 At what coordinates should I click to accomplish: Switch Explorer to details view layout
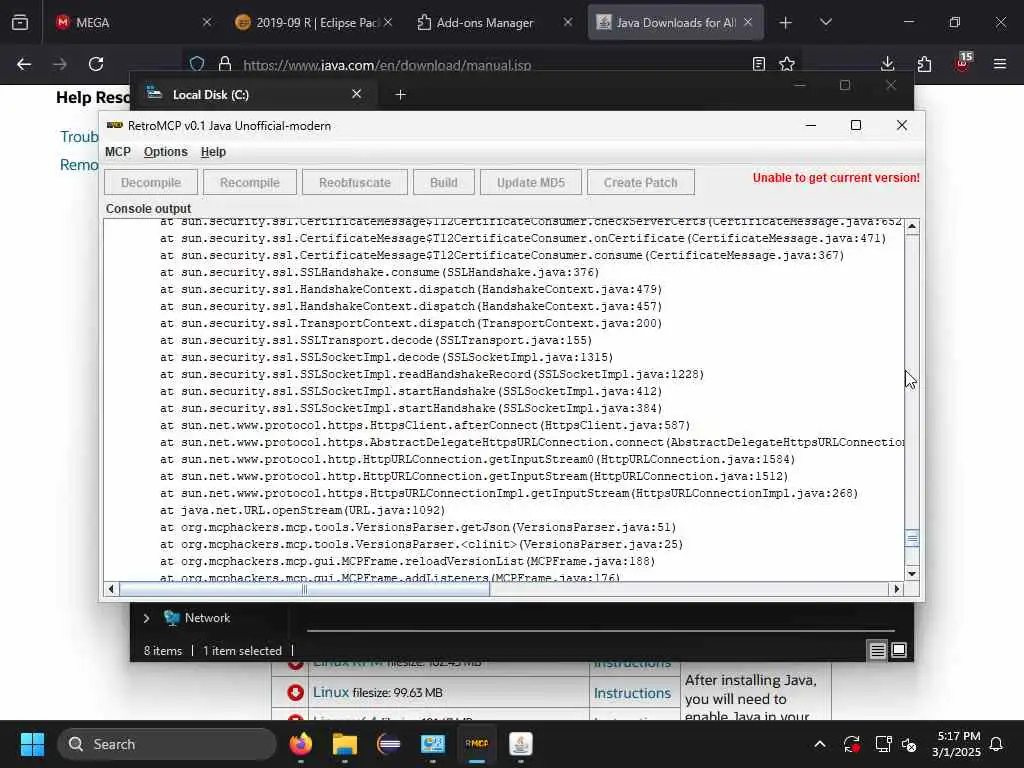[877, 650]
